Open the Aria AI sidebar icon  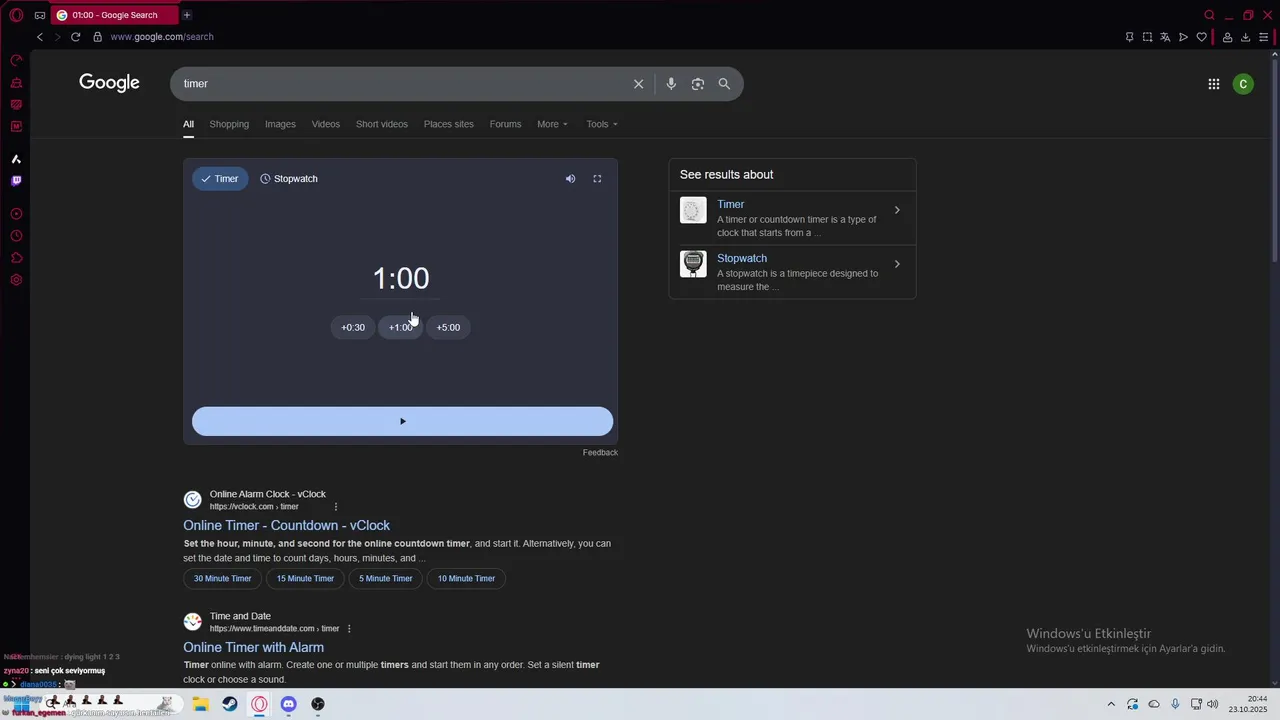[16, 159]
